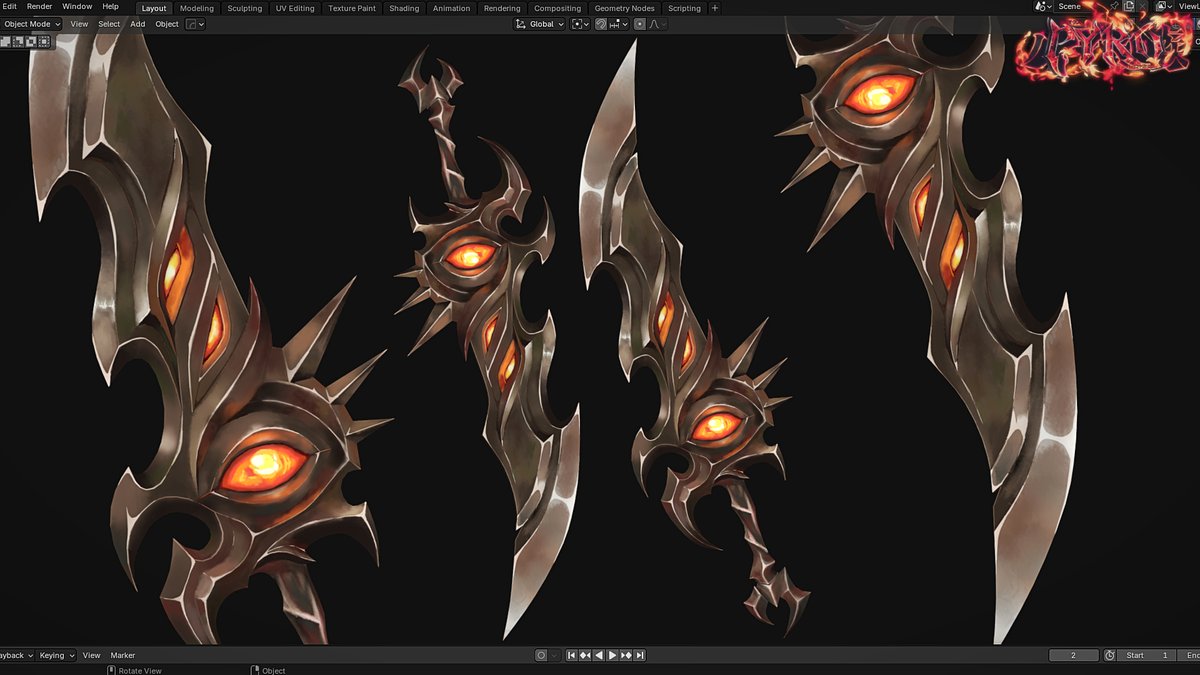The height and width of the screenshot is (675, 1200).
Task: Add a new workspace with the plus icon
Action: [x=714, y=8]
